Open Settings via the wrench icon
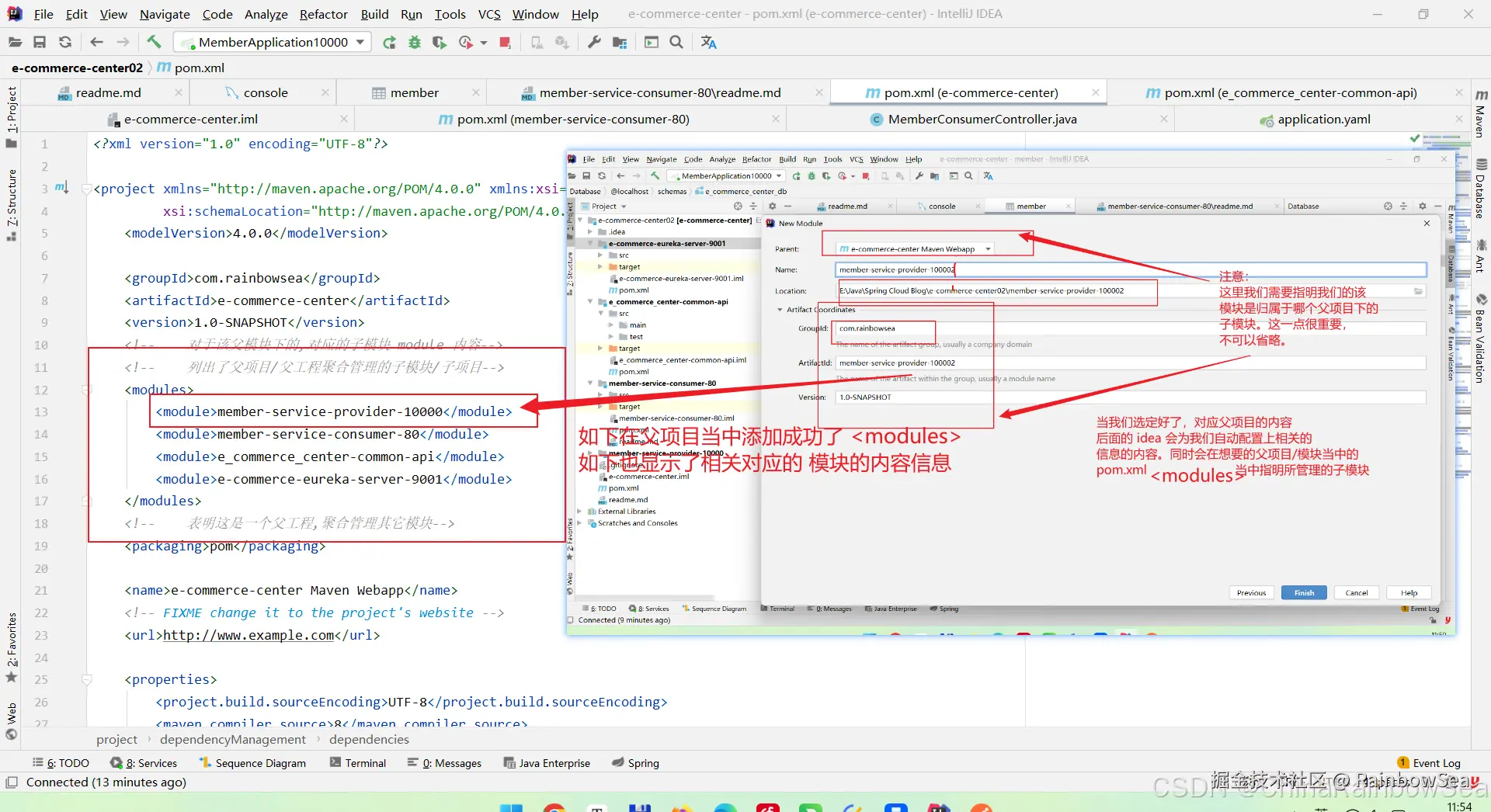 pyautogui.click(x=594, y=42)
